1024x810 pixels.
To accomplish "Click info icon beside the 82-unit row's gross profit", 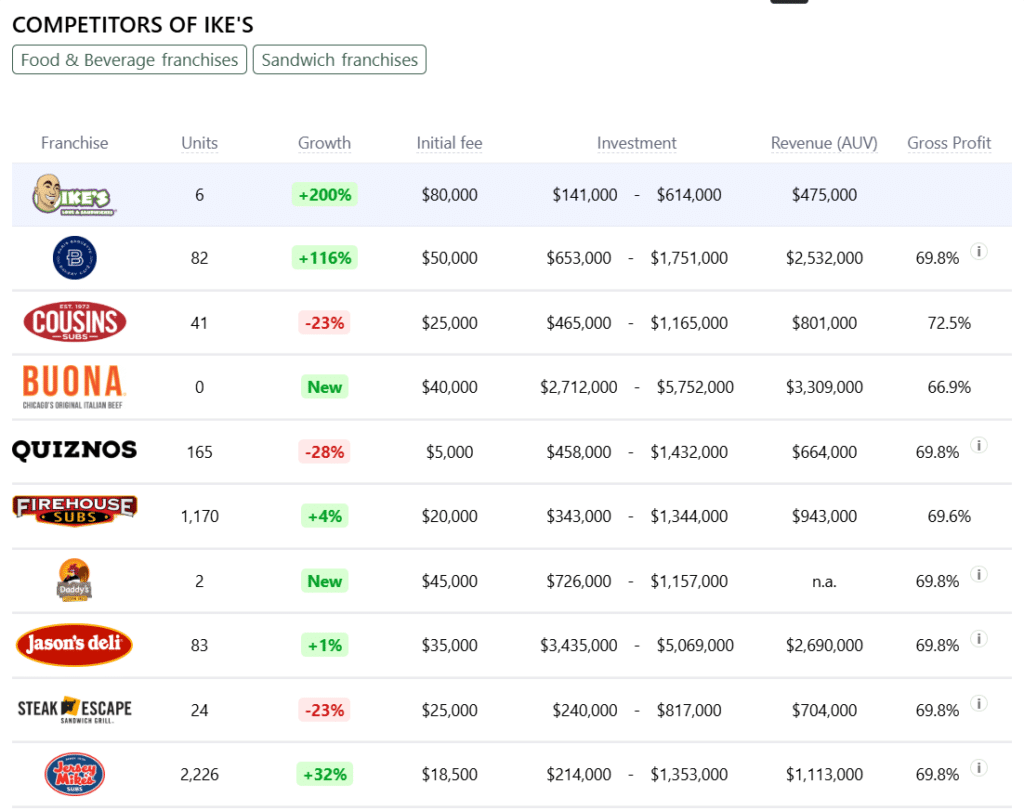I will (978, 251).
